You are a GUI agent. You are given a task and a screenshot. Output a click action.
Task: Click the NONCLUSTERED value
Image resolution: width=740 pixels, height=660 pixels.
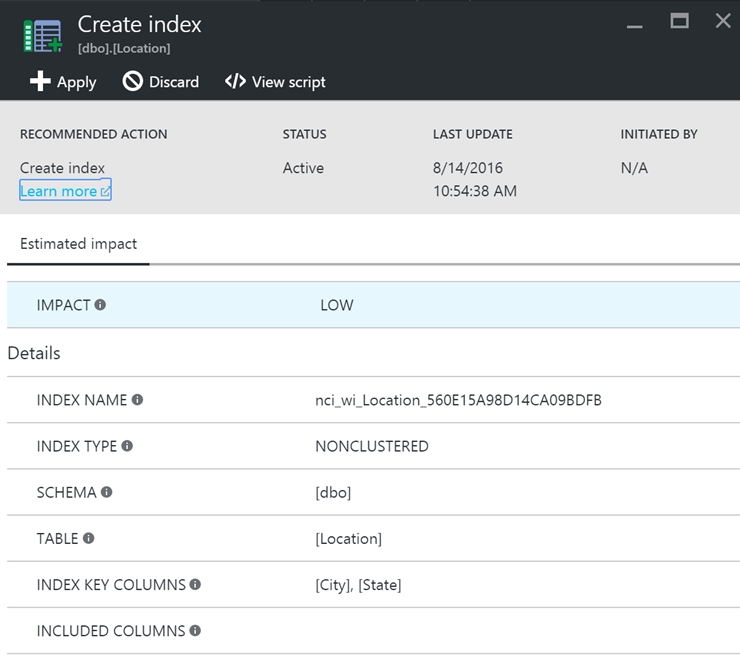click(372, 446)
